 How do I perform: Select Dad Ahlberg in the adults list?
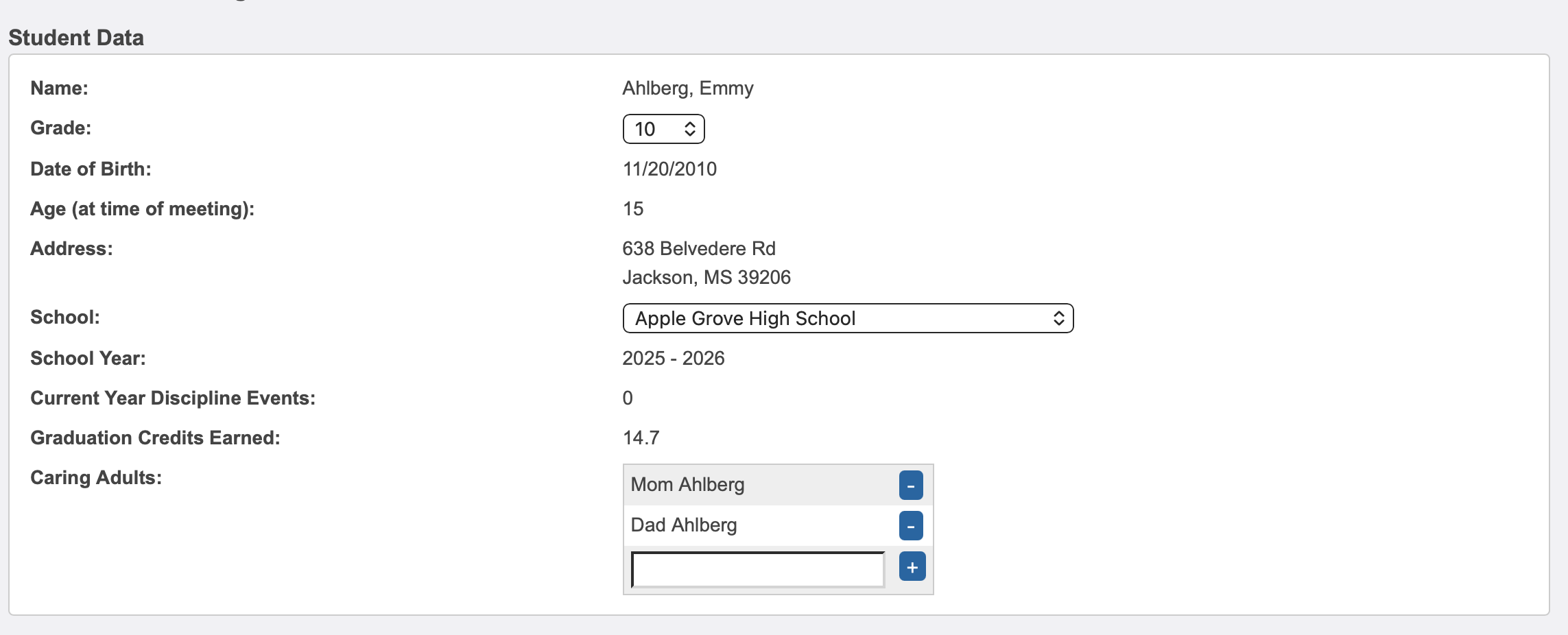click(x=683, y=525)
